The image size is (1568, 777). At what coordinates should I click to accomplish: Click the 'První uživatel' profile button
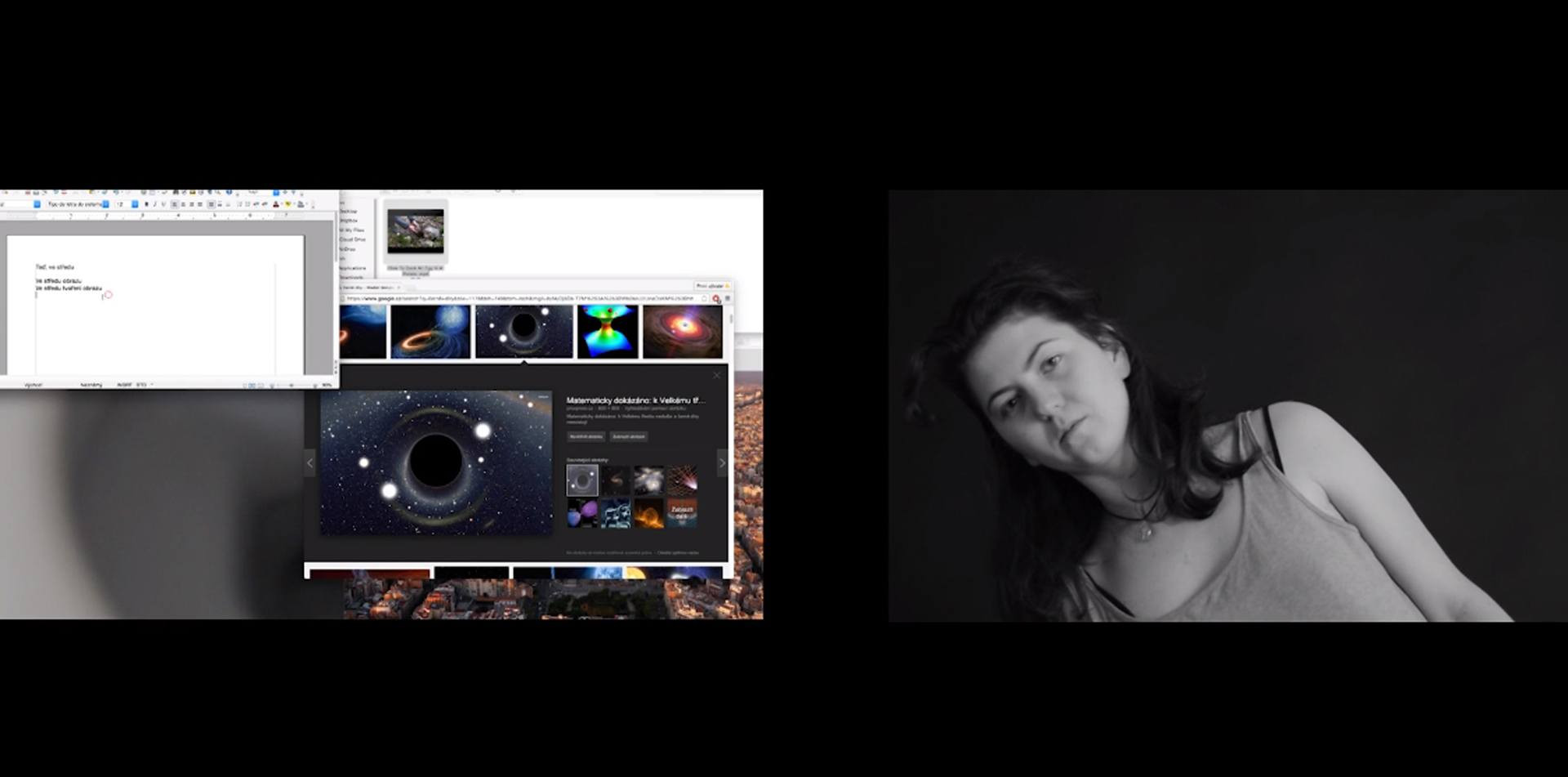[712, 286]
